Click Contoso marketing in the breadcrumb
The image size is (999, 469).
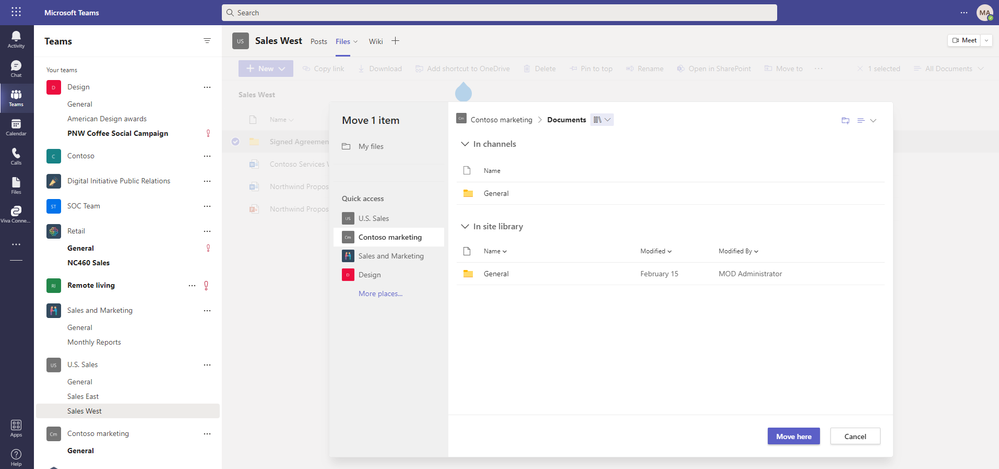501,120
